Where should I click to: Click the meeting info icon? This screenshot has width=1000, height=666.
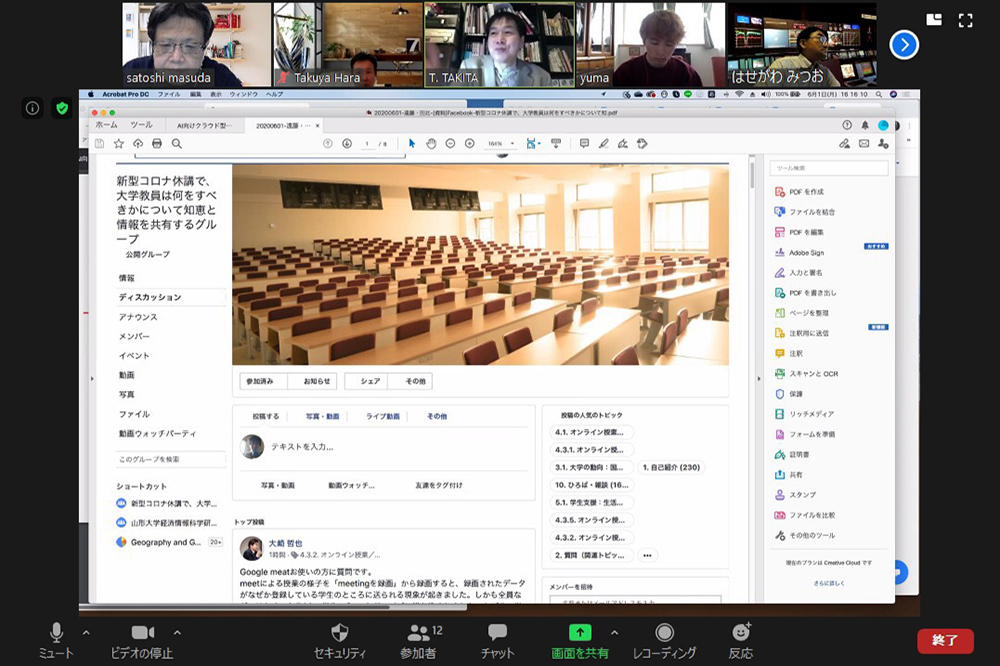33,108
